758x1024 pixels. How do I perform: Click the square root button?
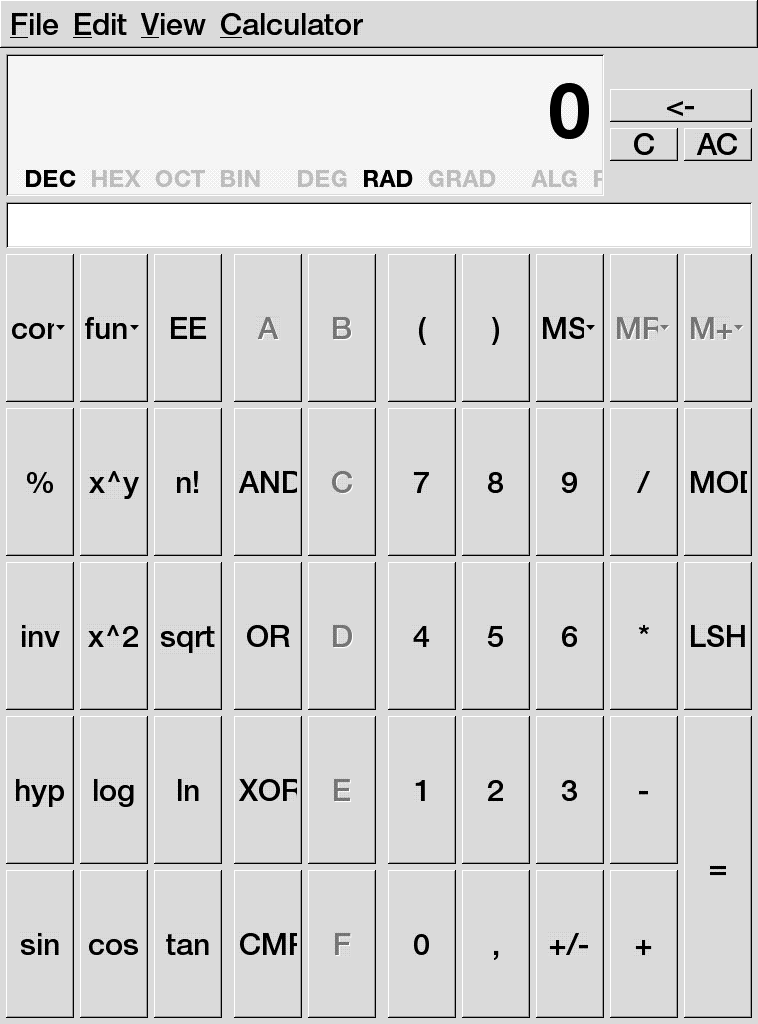coord(187,636)
